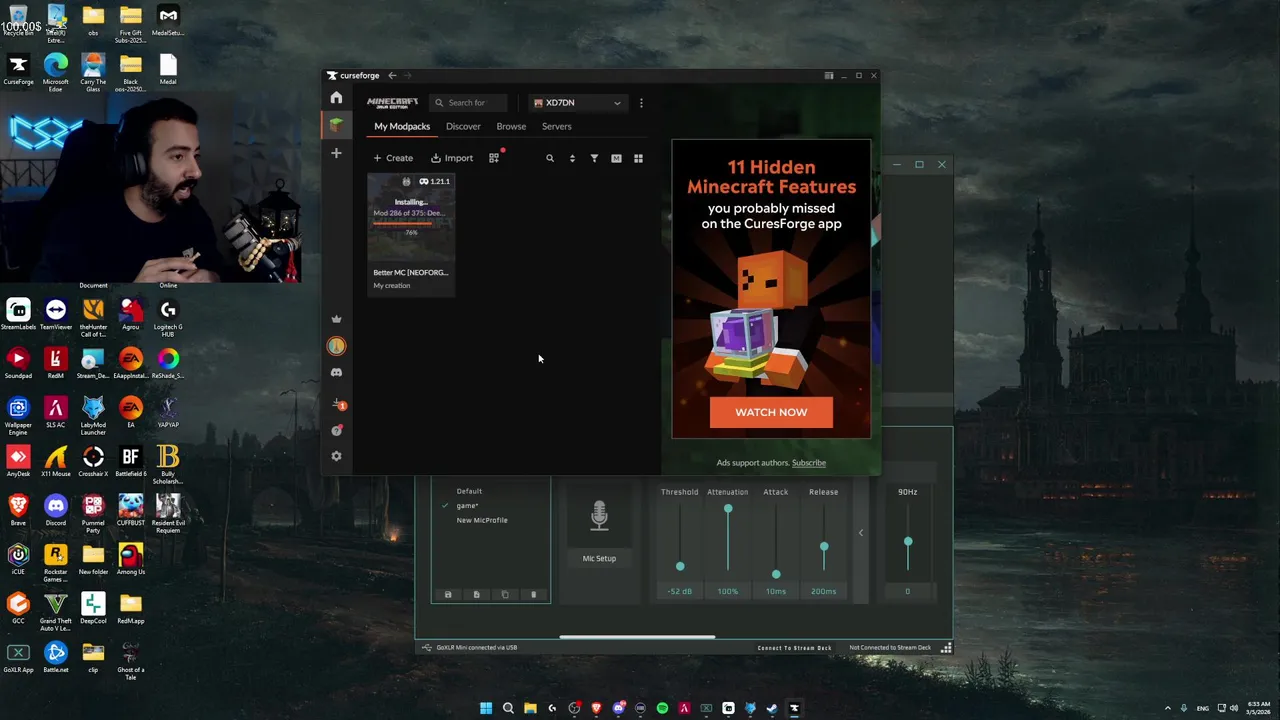This screenshot has width=1280, height=720.
Task: Add a new game with the plus icon
Action: [x=336, y=153]
